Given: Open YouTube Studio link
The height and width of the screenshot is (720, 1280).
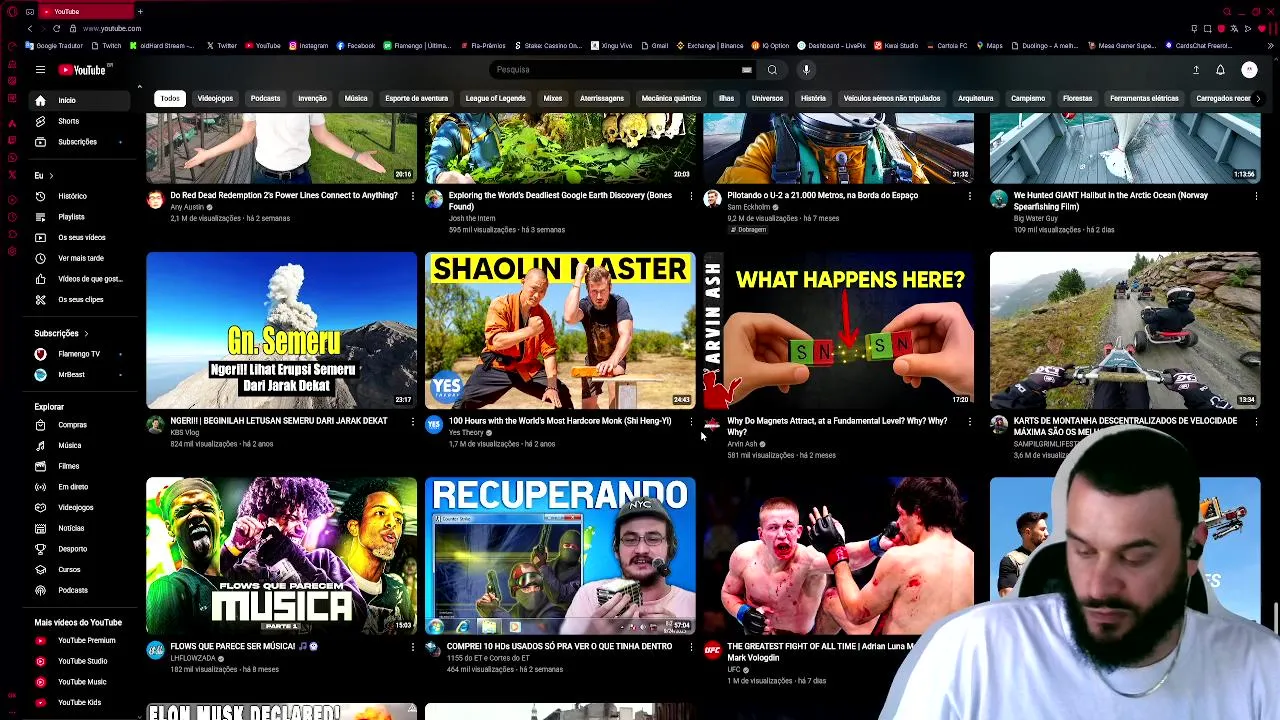Looking at the screenshot, I should [x=80, y=661].
